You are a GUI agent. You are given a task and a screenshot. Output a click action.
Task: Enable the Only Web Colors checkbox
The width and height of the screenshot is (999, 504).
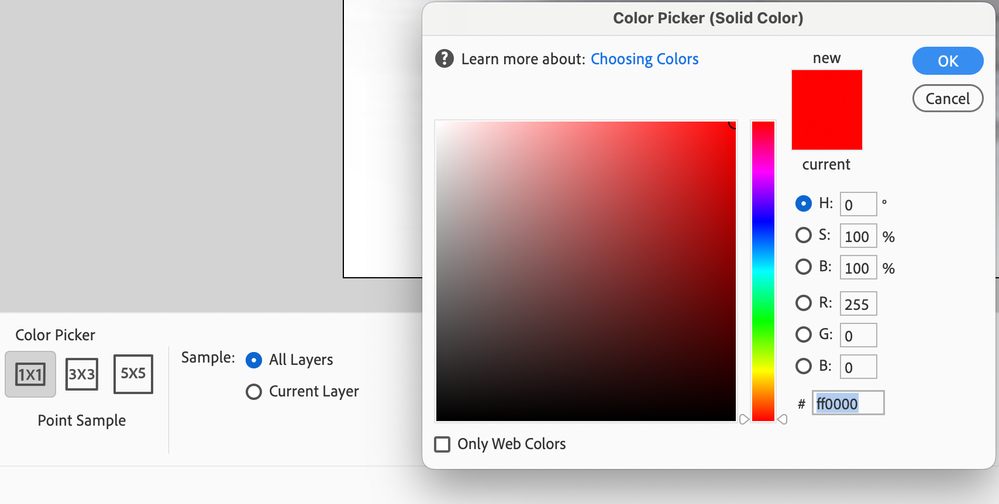[x=443, y=444]
